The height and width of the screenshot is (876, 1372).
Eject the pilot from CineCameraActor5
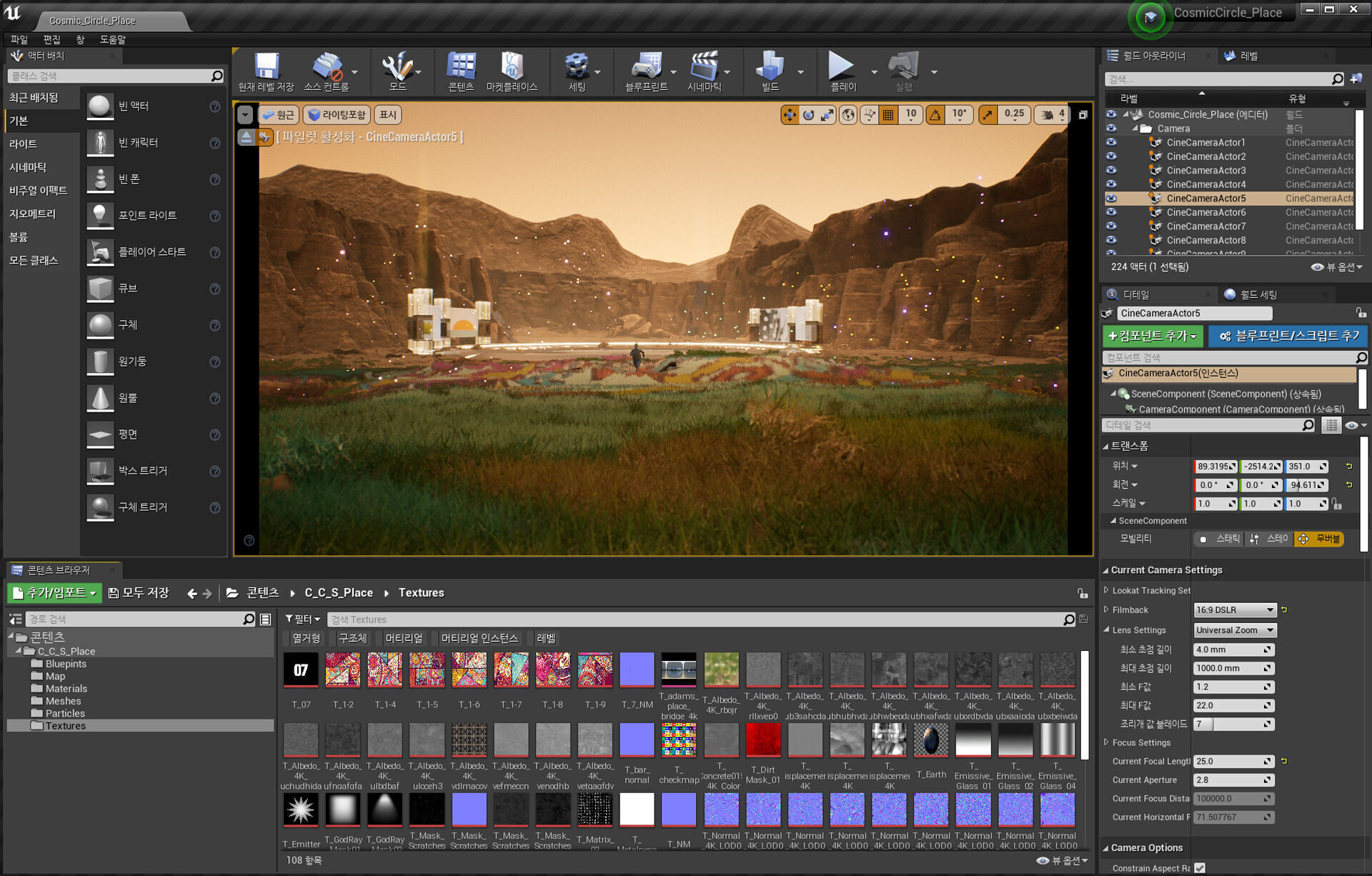[x=246, y=137]
